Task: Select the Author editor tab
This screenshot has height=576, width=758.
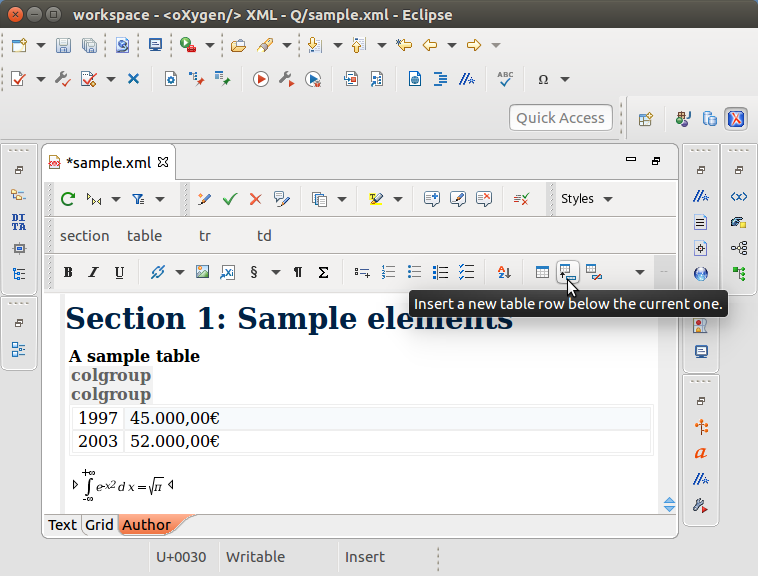Action: 146,525
